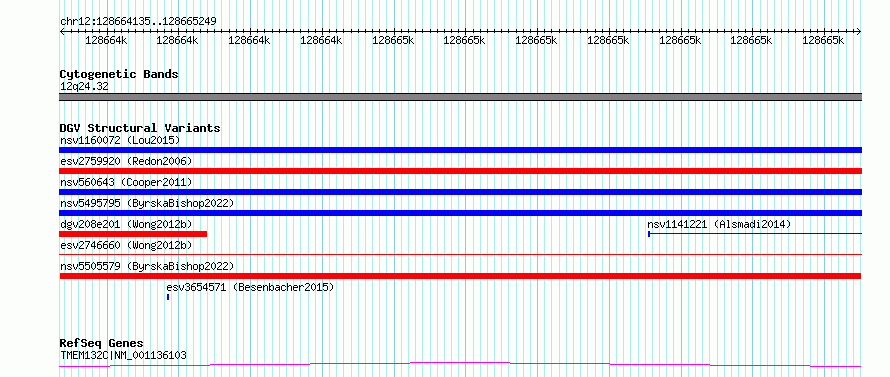Click the RefSeq Genes track heading
The height and width of the screenshot is (377, 890).
(101, 344)
